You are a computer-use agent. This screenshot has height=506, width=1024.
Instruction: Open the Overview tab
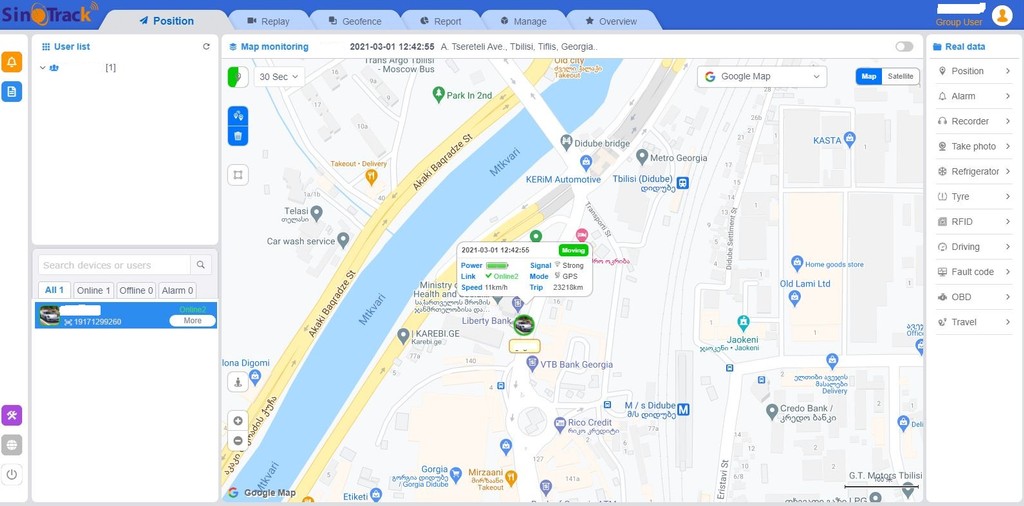tap(611, 21)
